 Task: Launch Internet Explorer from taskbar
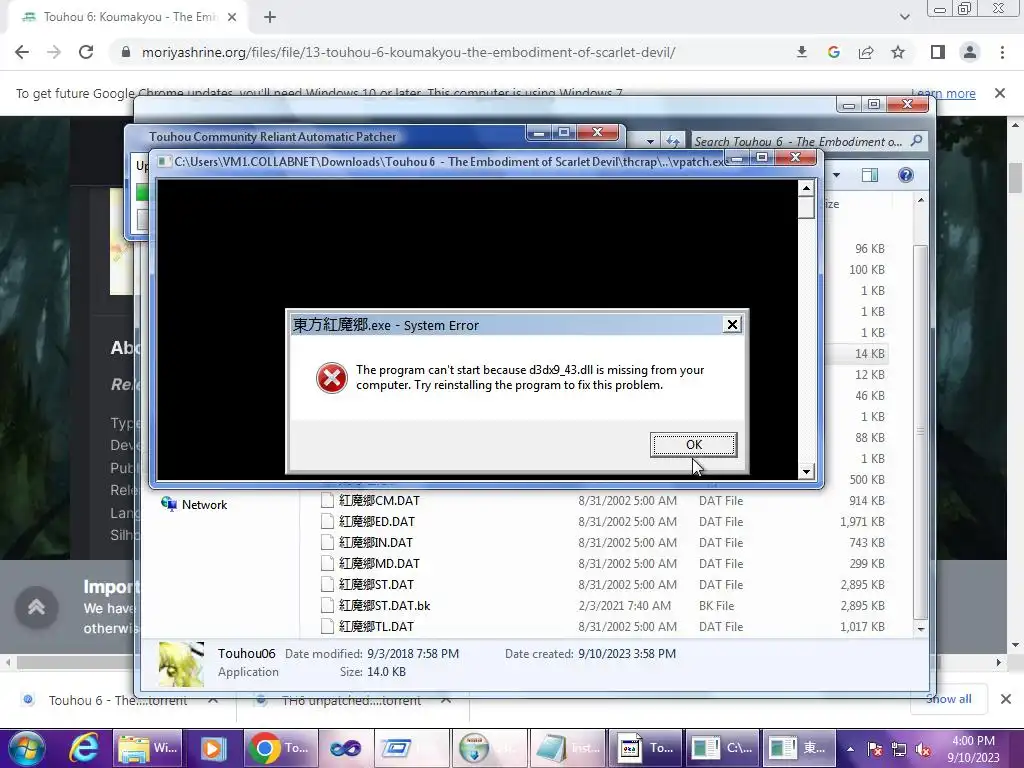point(83,748)
